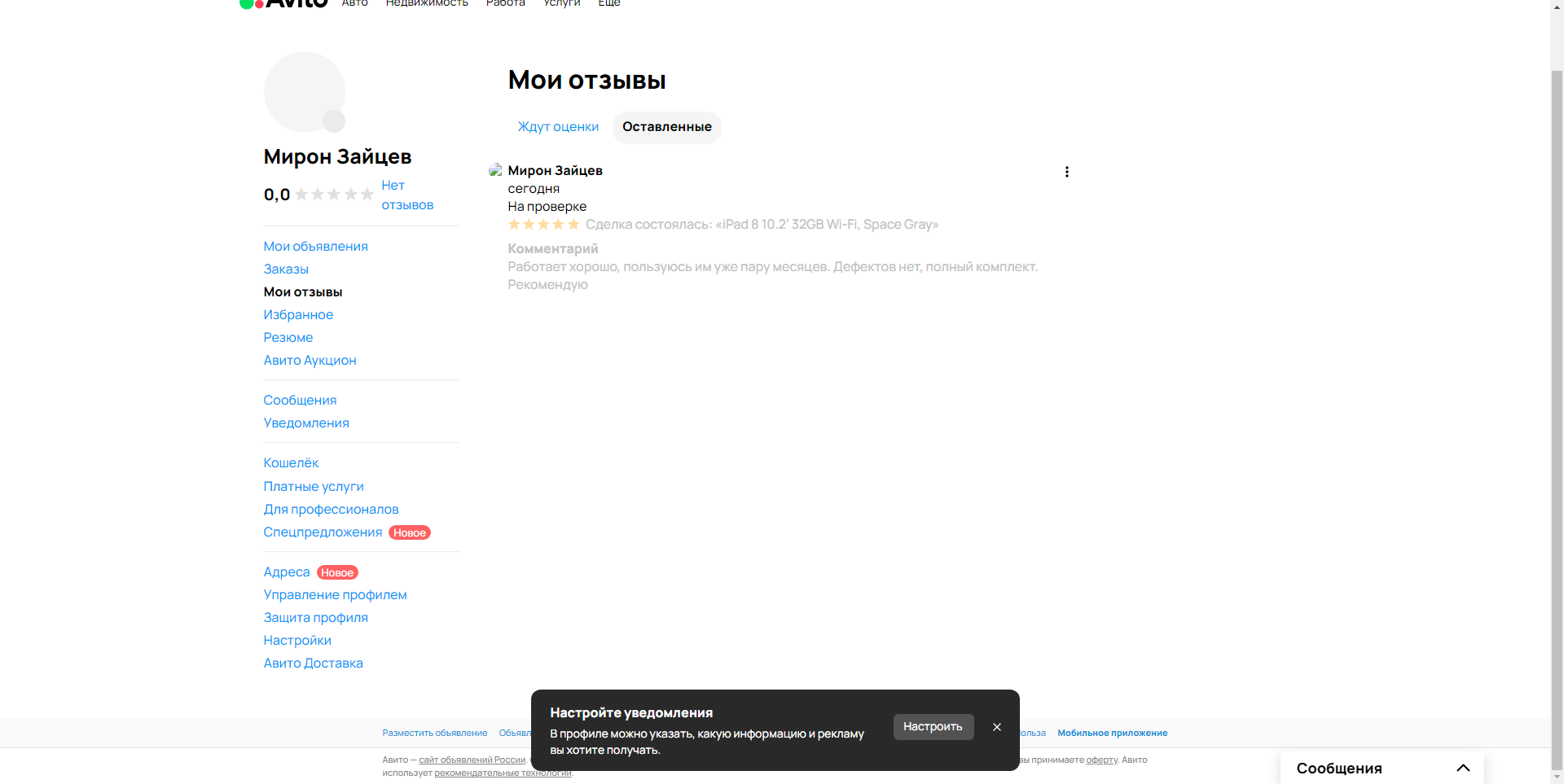Screen dimensions: 1564x784
Task: Open Мои отзывы in the sidebar
Action: 303,292
